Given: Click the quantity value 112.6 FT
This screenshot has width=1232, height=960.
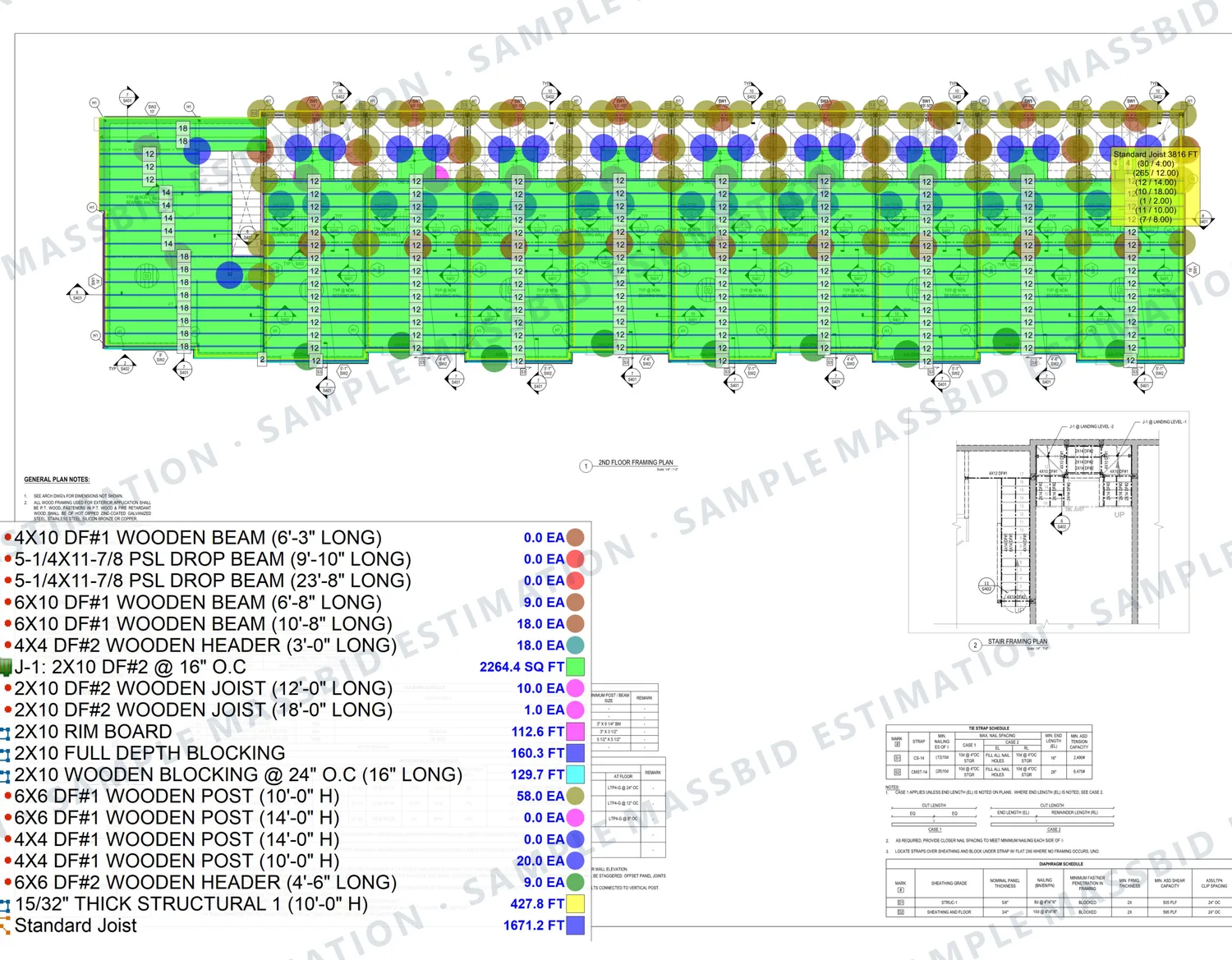Looking at the screenshot, I should pos(538,732).
